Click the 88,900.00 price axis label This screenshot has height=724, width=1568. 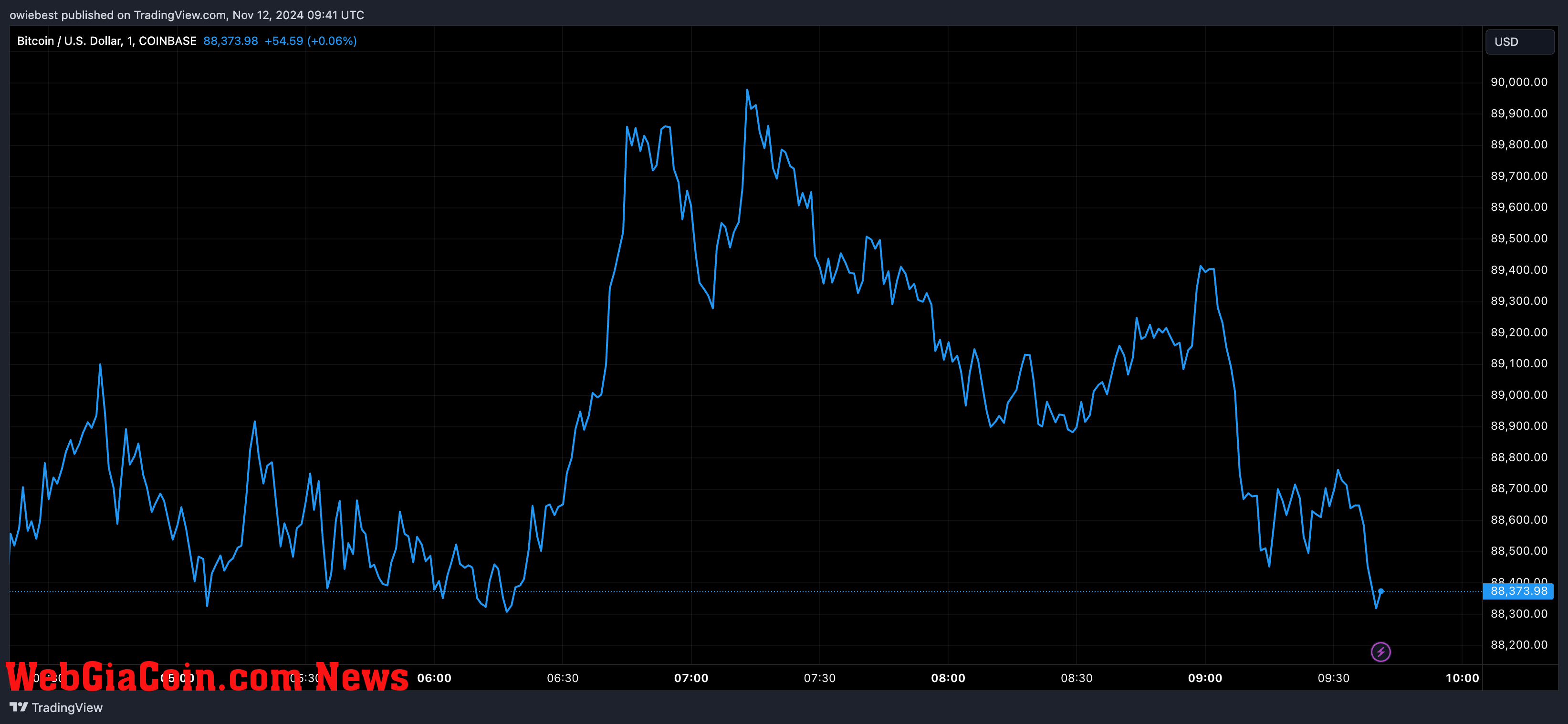(1519, 426)
